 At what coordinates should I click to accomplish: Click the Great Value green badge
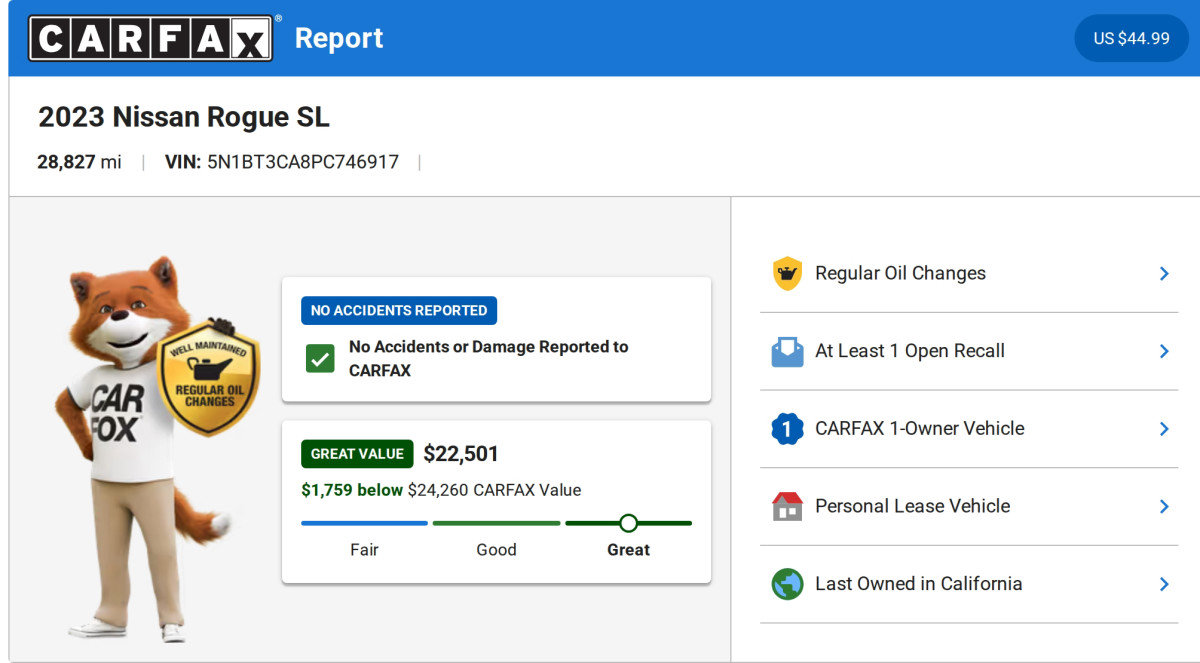357,454
